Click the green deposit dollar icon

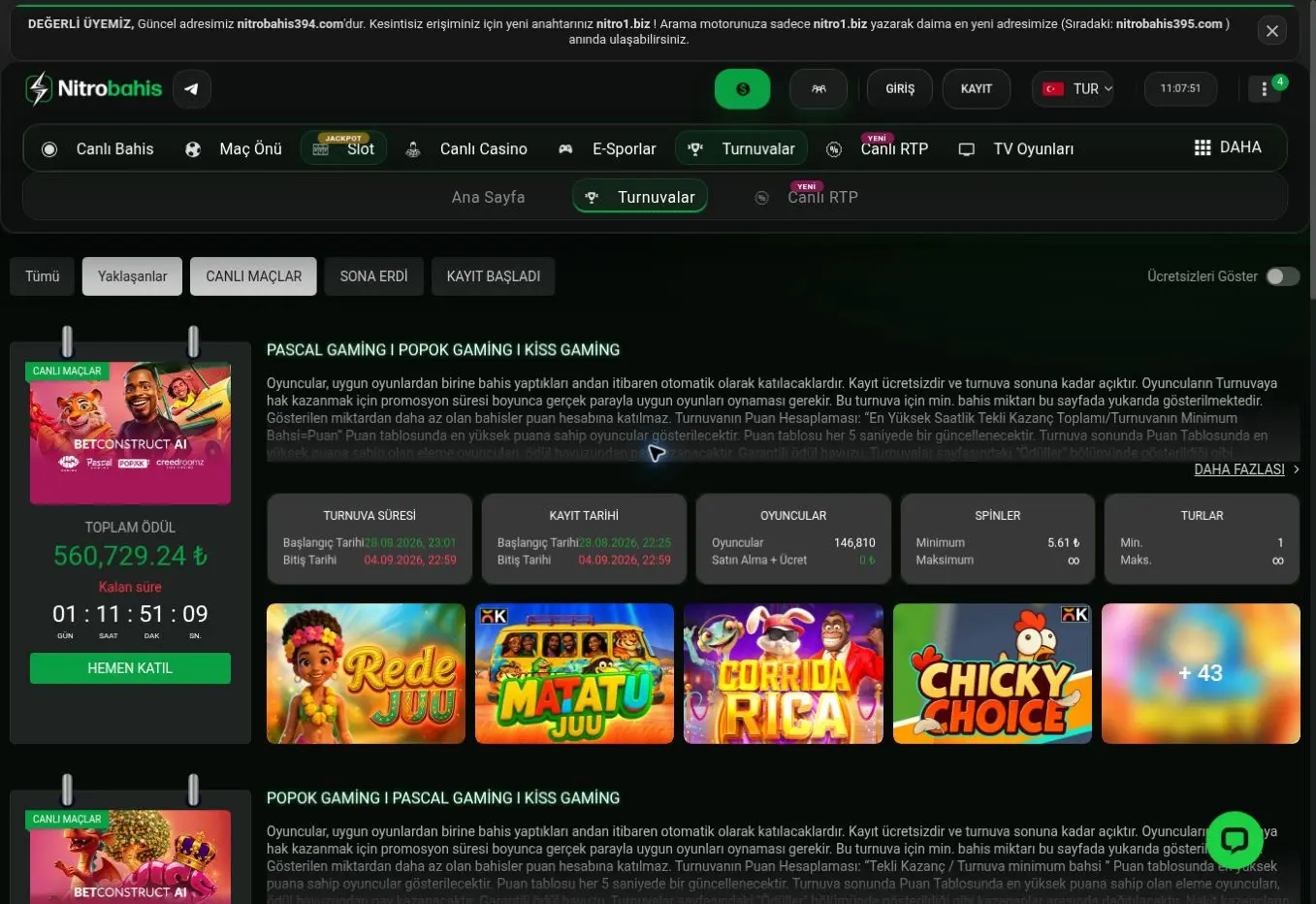(x=743, y=89)
